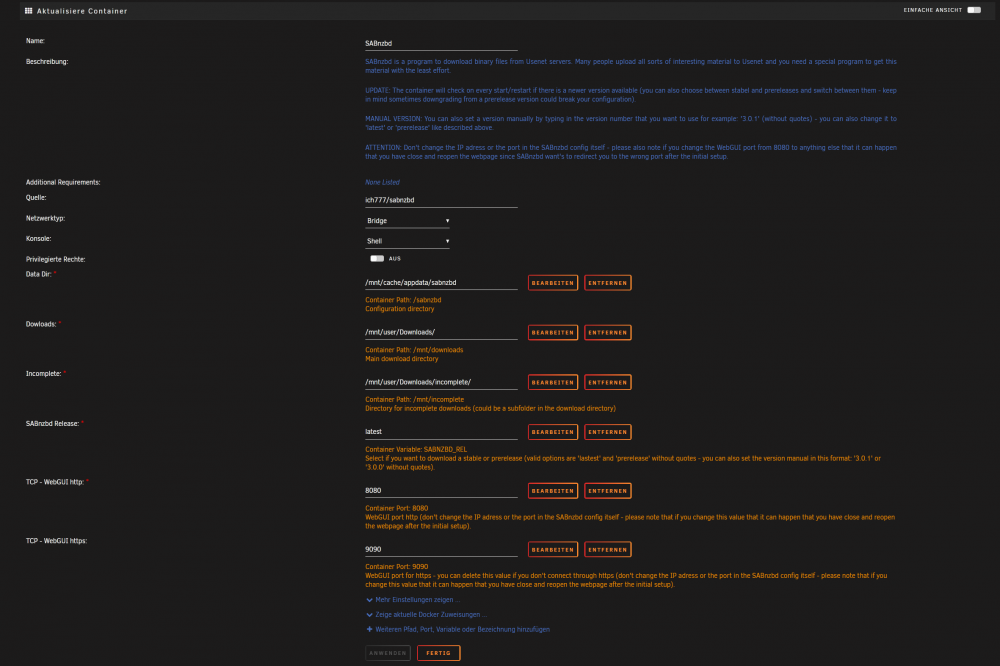Click Entfernen for Dowloads
This screenshot has width=1000, height=666.
tap(608, 332)
